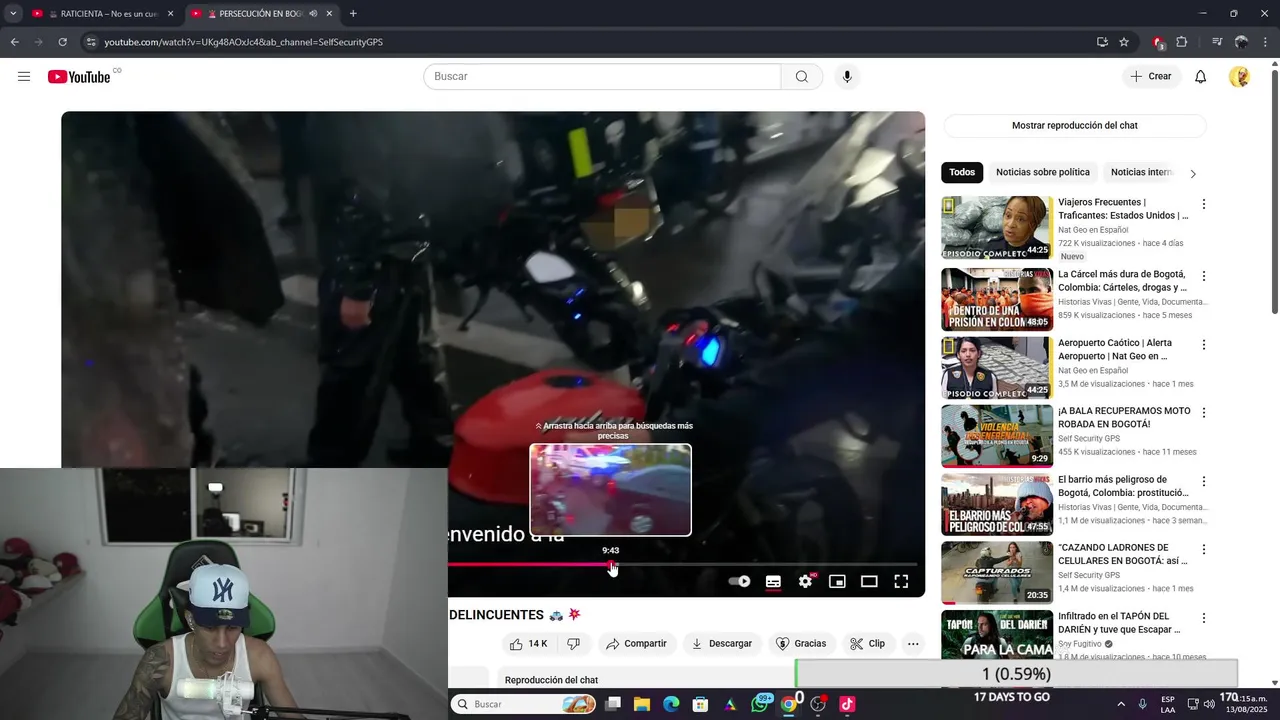The width and height of the screenshot is (1280, 720).
Task: Click the Windows taskbar Buscar search box
Action: [x=525, y=704]
